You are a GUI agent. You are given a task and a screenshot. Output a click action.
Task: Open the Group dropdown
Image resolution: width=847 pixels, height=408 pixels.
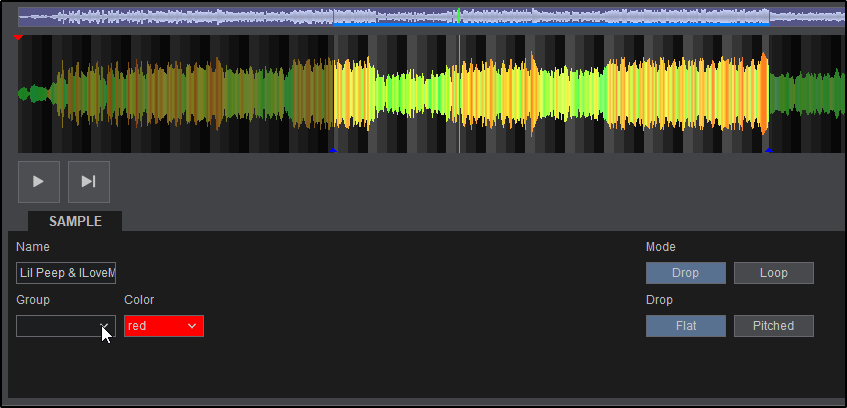[66, 326]
